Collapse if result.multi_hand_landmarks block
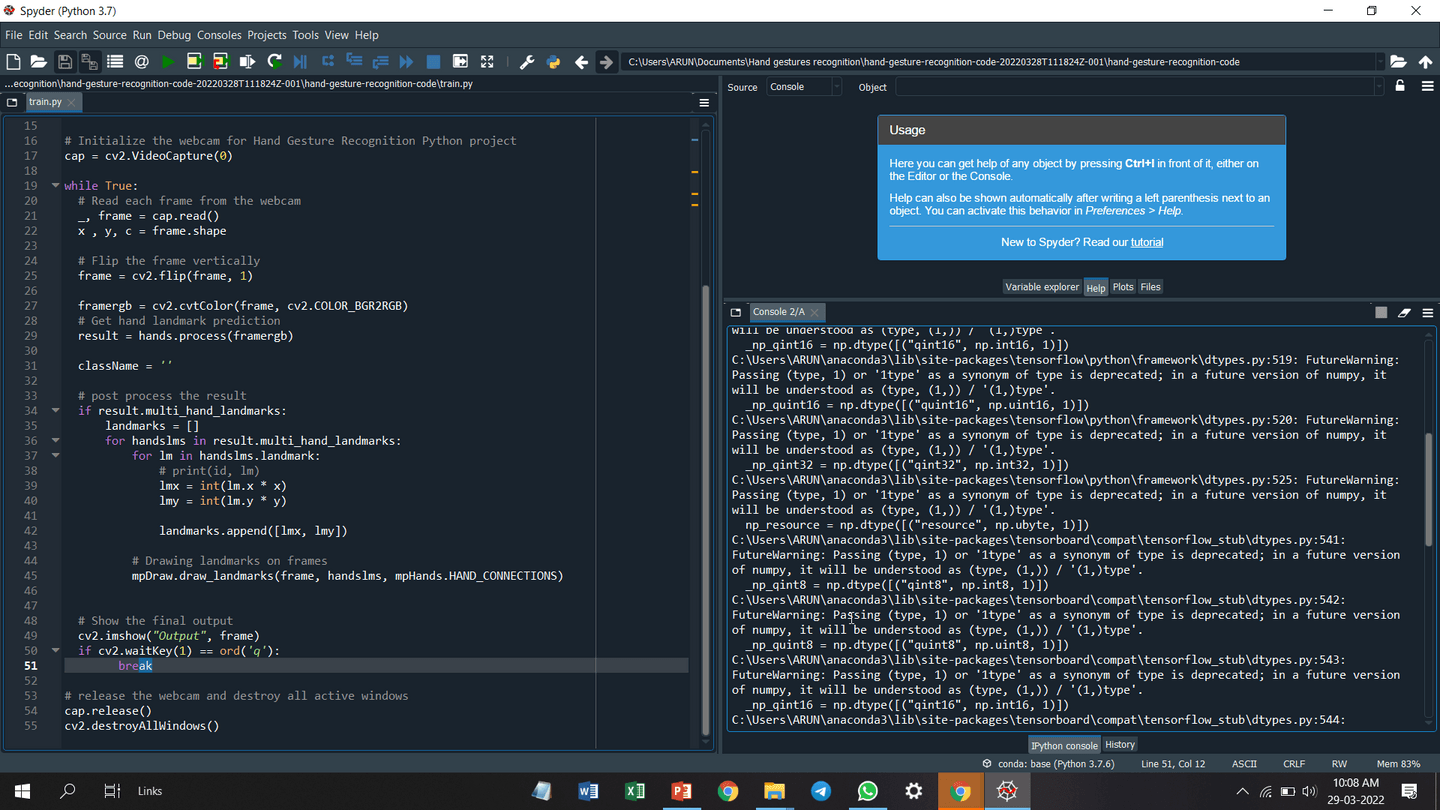The image size is (1440, 810). pos(56,411)
